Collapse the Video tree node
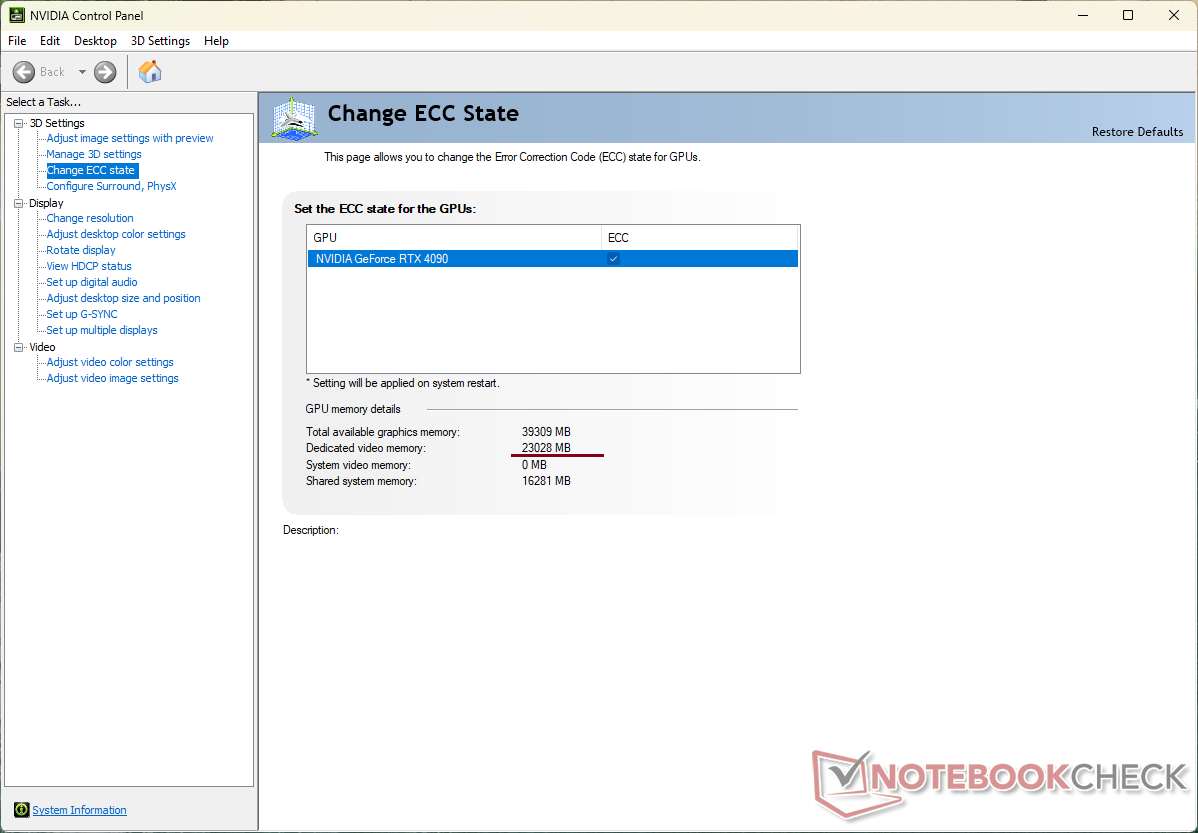Screen dimensions: 1198x833 19,347
